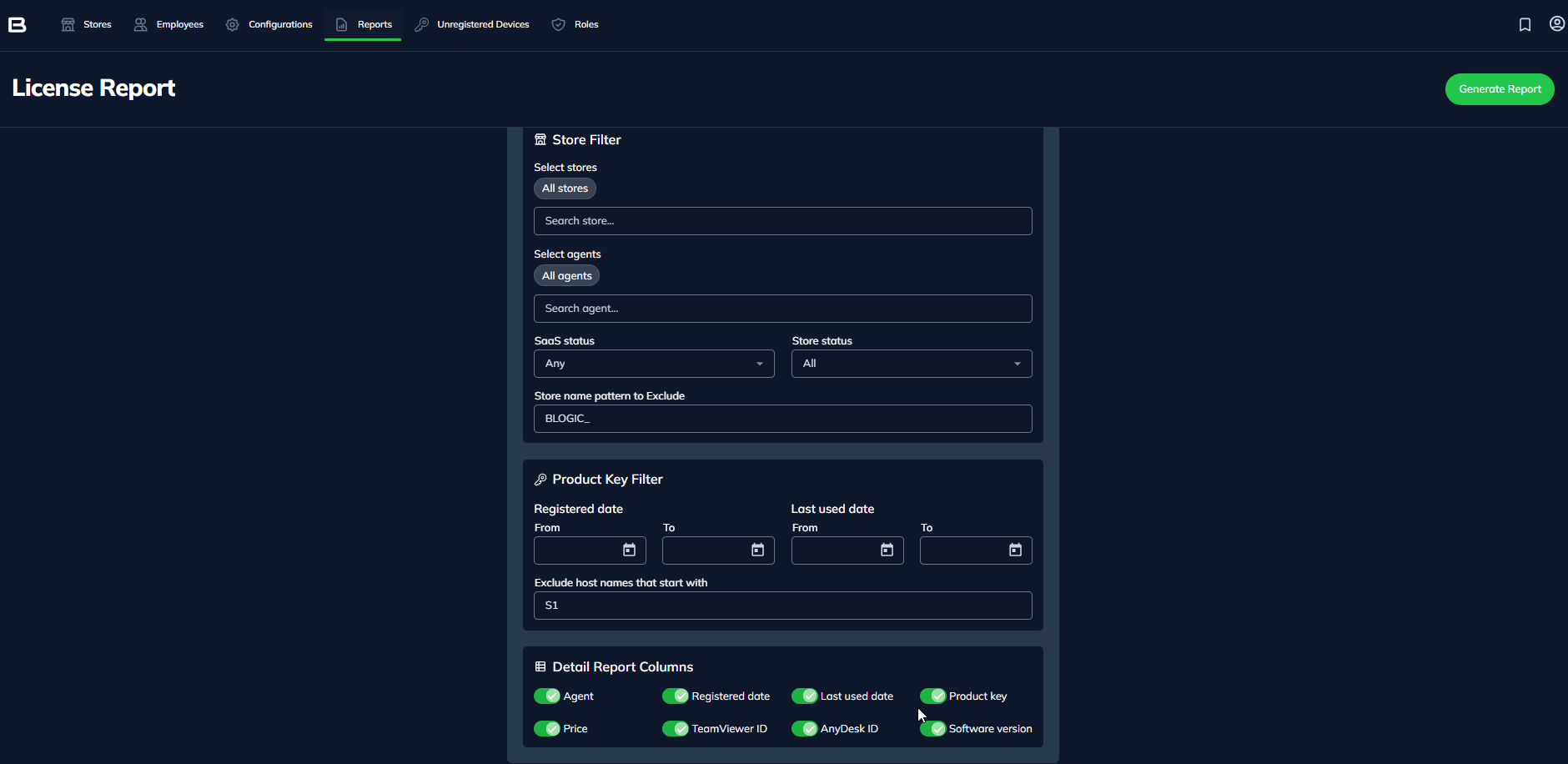This screenshot has width=1568, height=764.
Task: Focus the Exclude host names field
Action: click(782, 606)
